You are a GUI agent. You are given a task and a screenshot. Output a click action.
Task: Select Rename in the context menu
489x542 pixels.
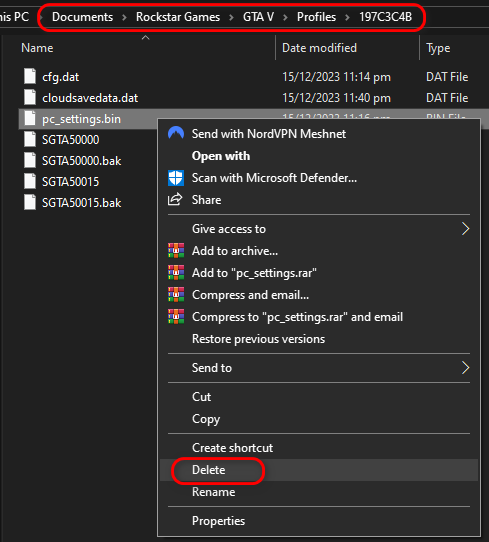(319, 492)
